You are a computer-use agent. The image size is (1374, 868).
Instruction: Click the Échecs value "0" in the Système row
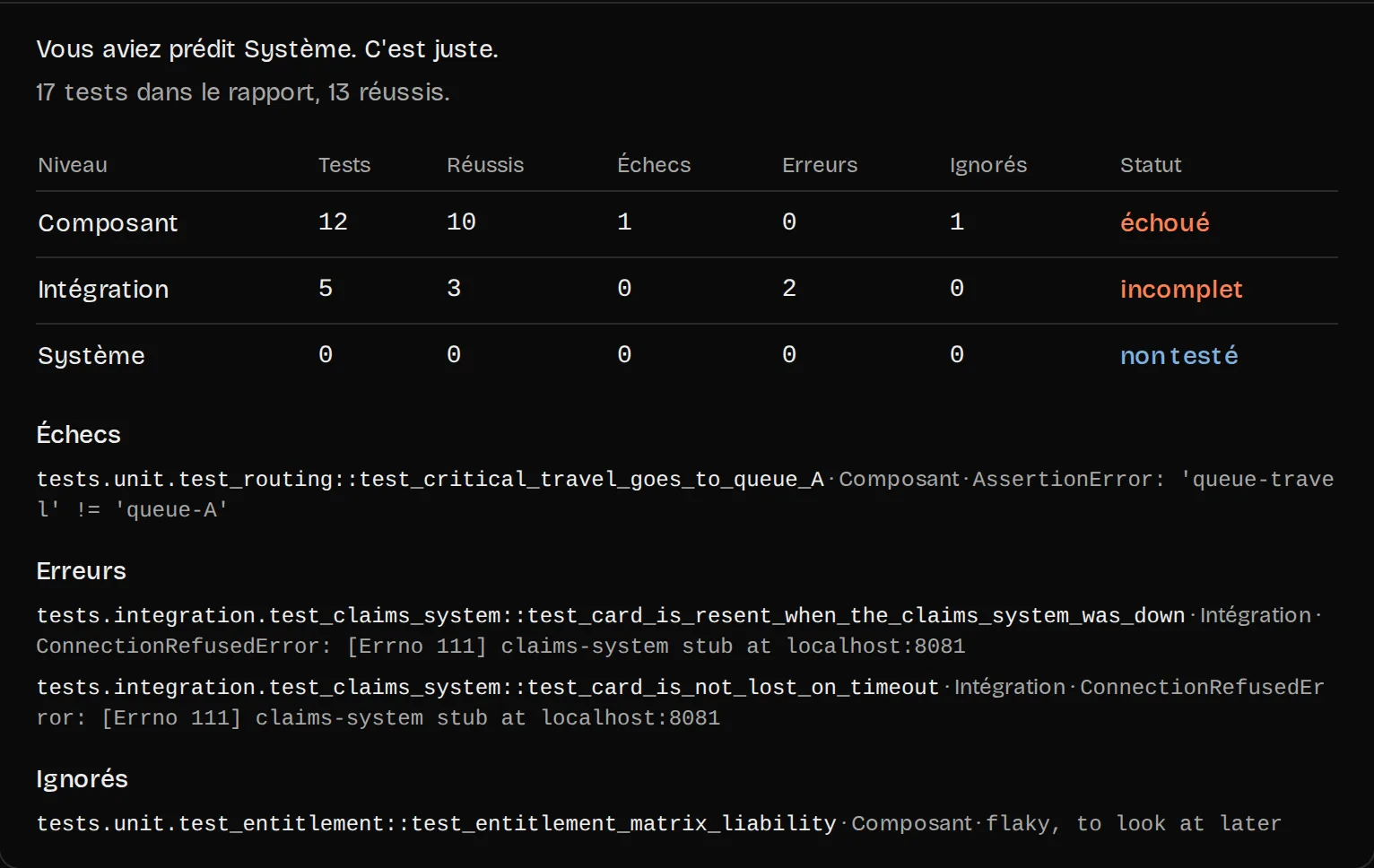tap(624, 354)
